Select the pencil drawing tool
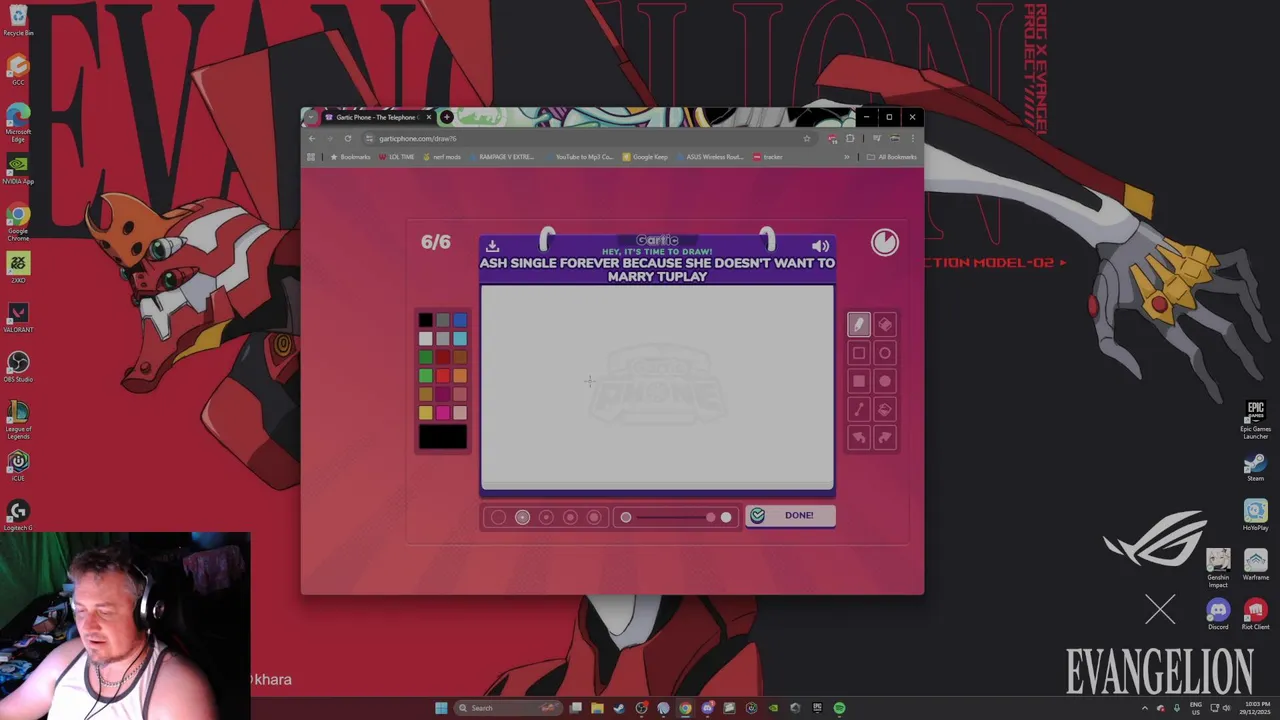The height and width of the screenshot is (720, 1280). [858, 324]
